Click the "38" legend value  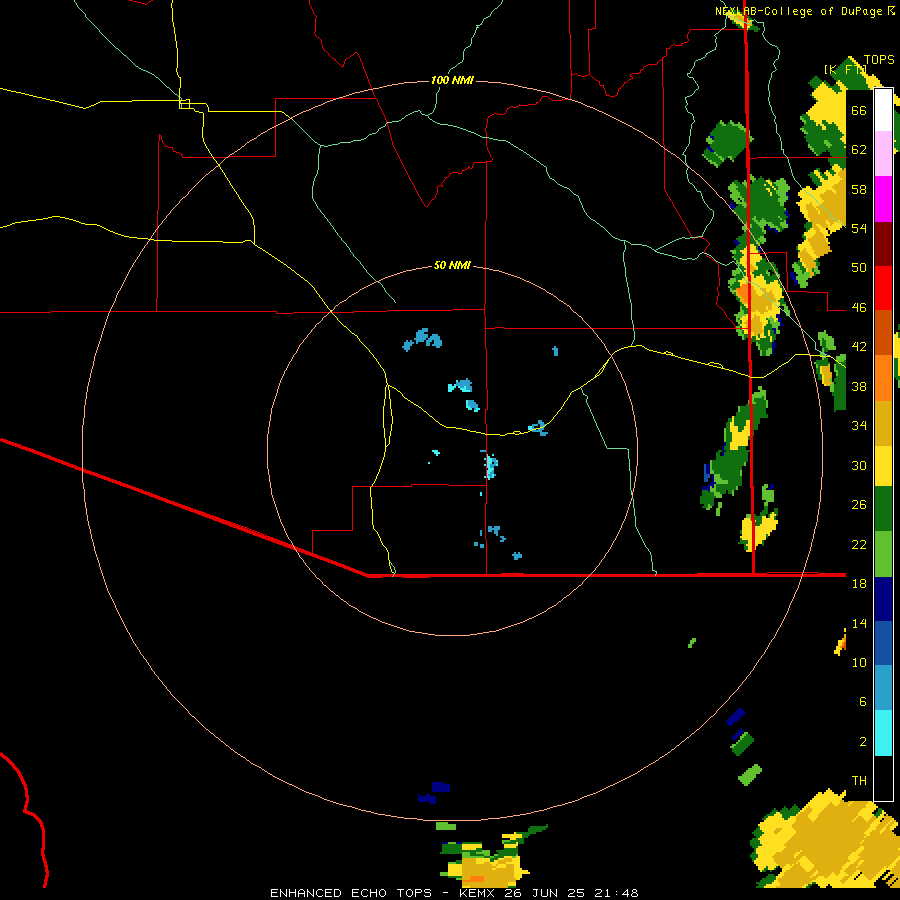pos(859,386)
